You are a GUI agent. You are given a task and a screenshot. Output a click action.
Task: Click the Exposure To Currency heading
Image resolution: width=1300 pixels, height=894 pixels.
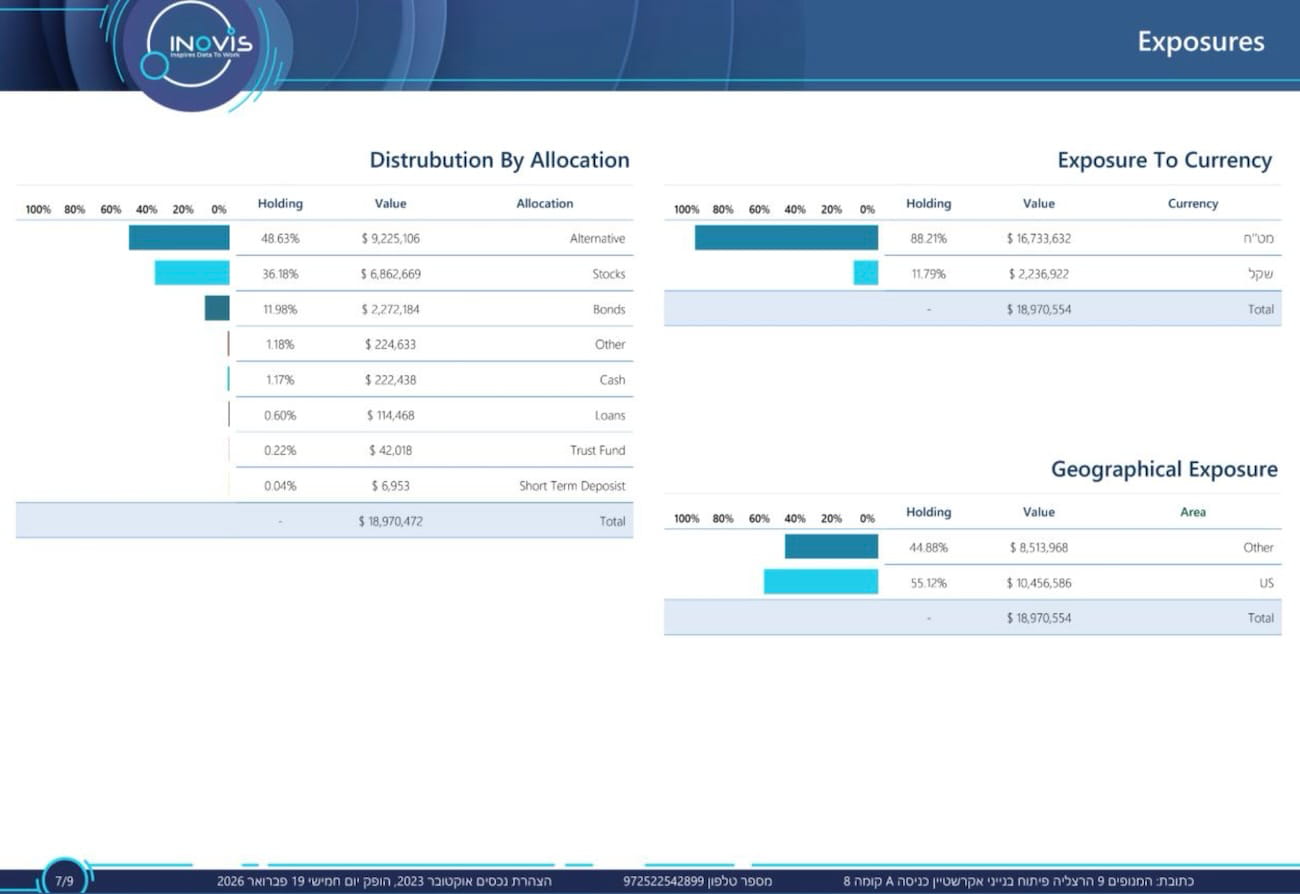(x=1164, y=160)
